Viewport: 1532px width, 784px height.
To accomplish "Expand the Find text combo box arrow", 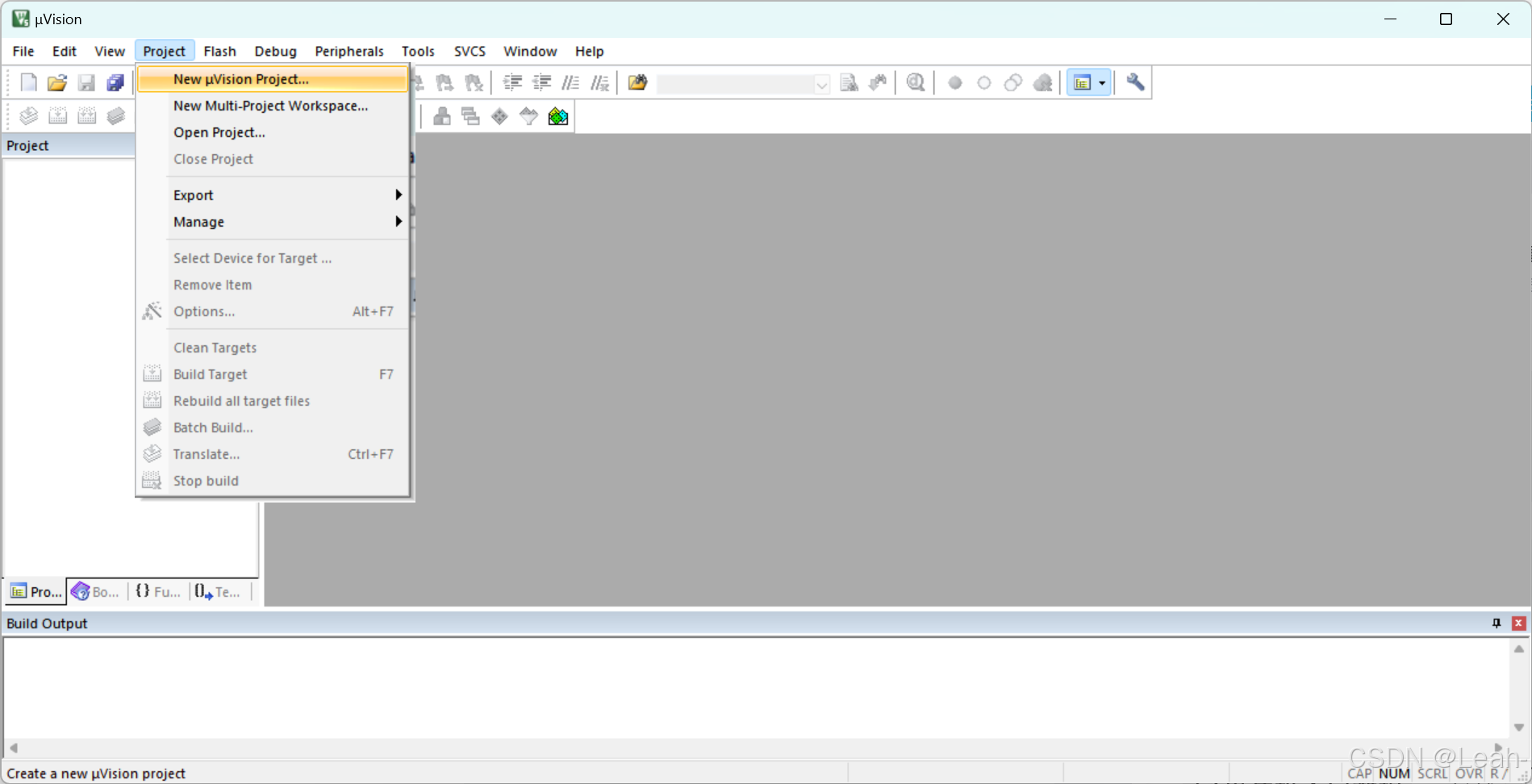I will point(821,84).
